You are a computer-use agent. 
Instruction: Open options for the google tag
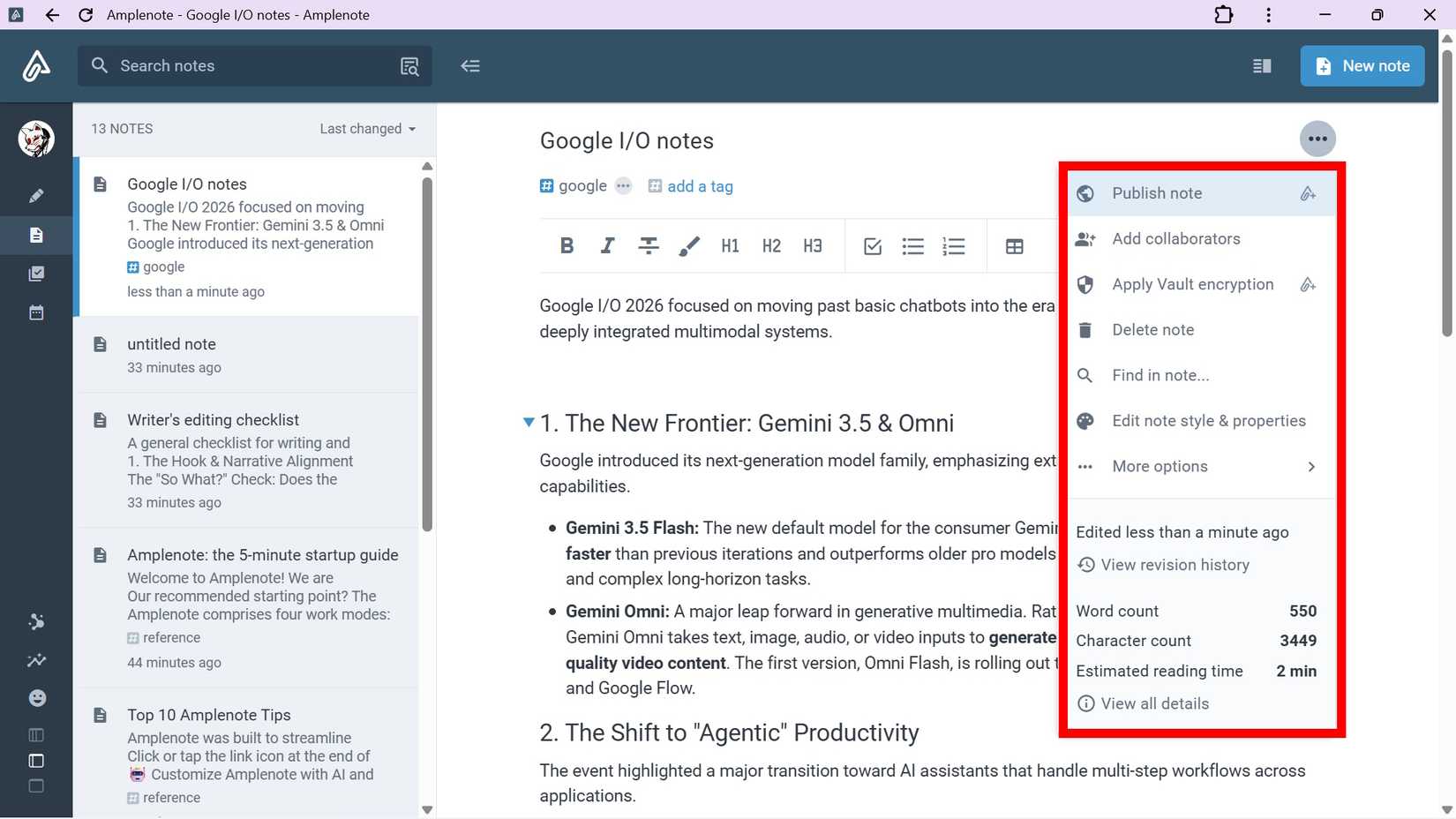point(624,186)
